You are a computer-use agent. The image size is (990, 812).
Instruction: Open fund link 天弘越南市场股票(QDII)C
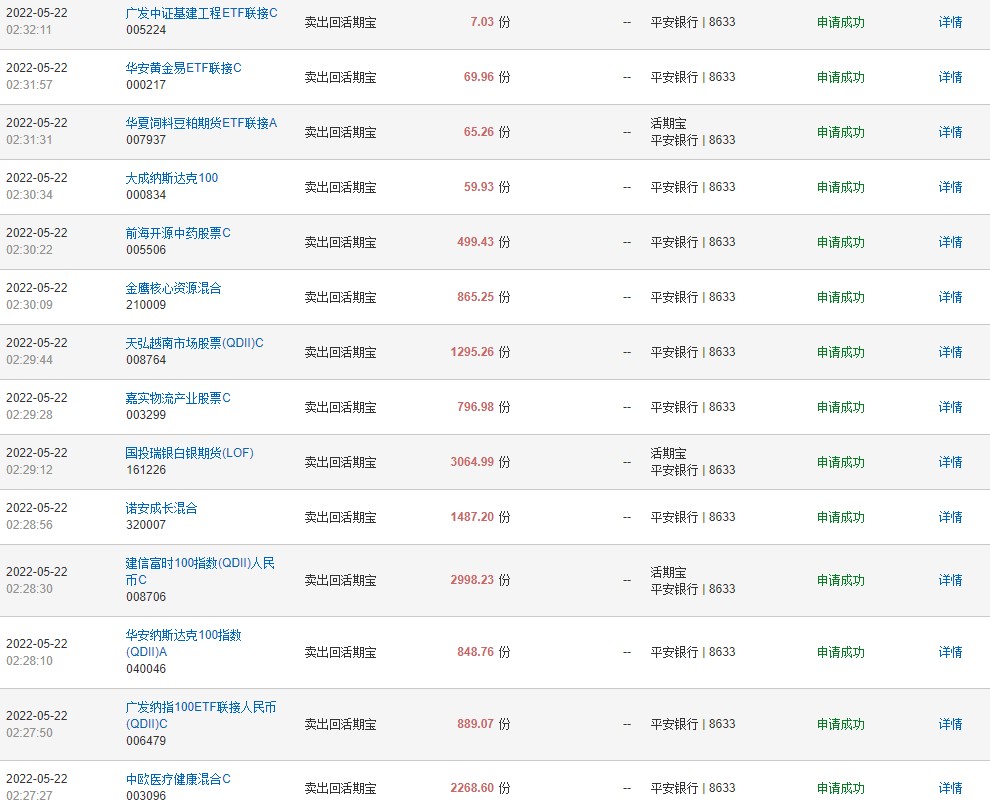194,343
